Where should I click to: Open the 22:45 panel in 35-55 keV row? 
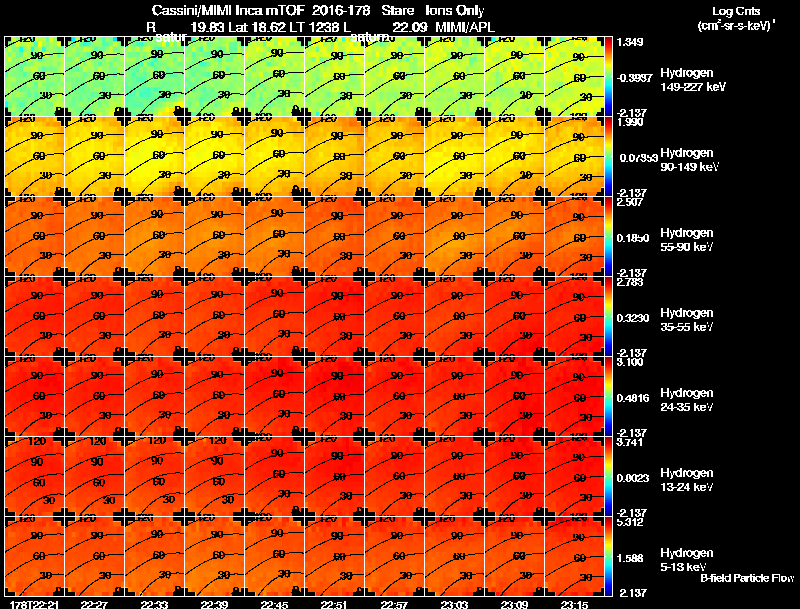pyautogui.click(x=274, y=316)
